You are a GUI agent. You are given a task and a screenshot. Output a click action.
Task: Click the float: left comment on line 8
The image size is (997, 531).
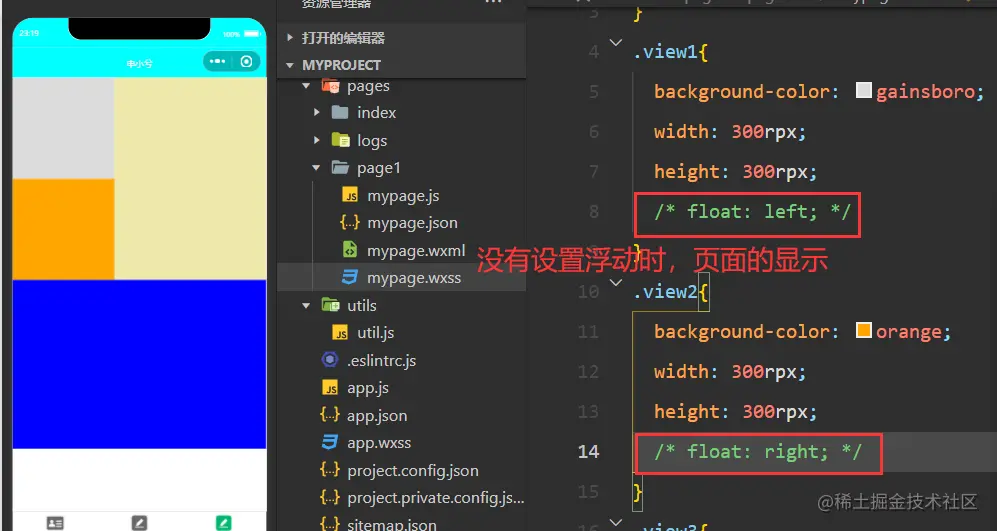click(x=752, y=212)
